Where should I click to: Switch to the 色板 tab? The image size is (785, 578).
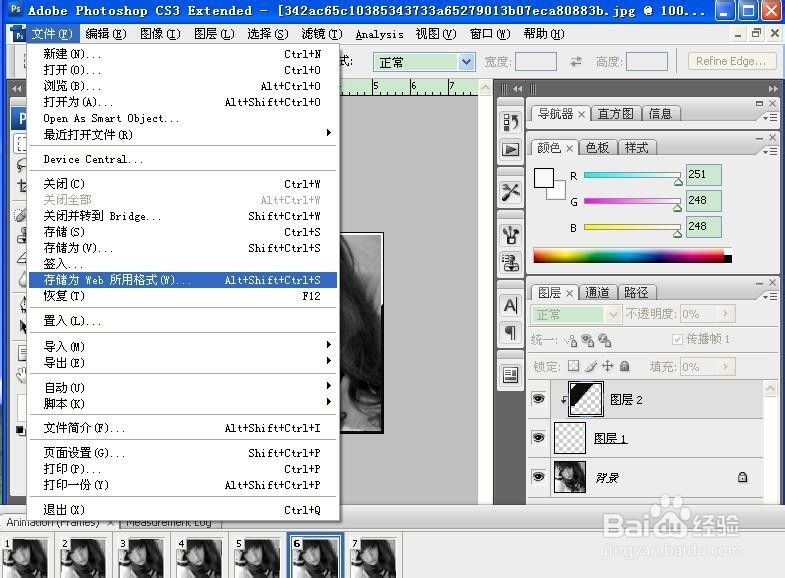point(597,148)
